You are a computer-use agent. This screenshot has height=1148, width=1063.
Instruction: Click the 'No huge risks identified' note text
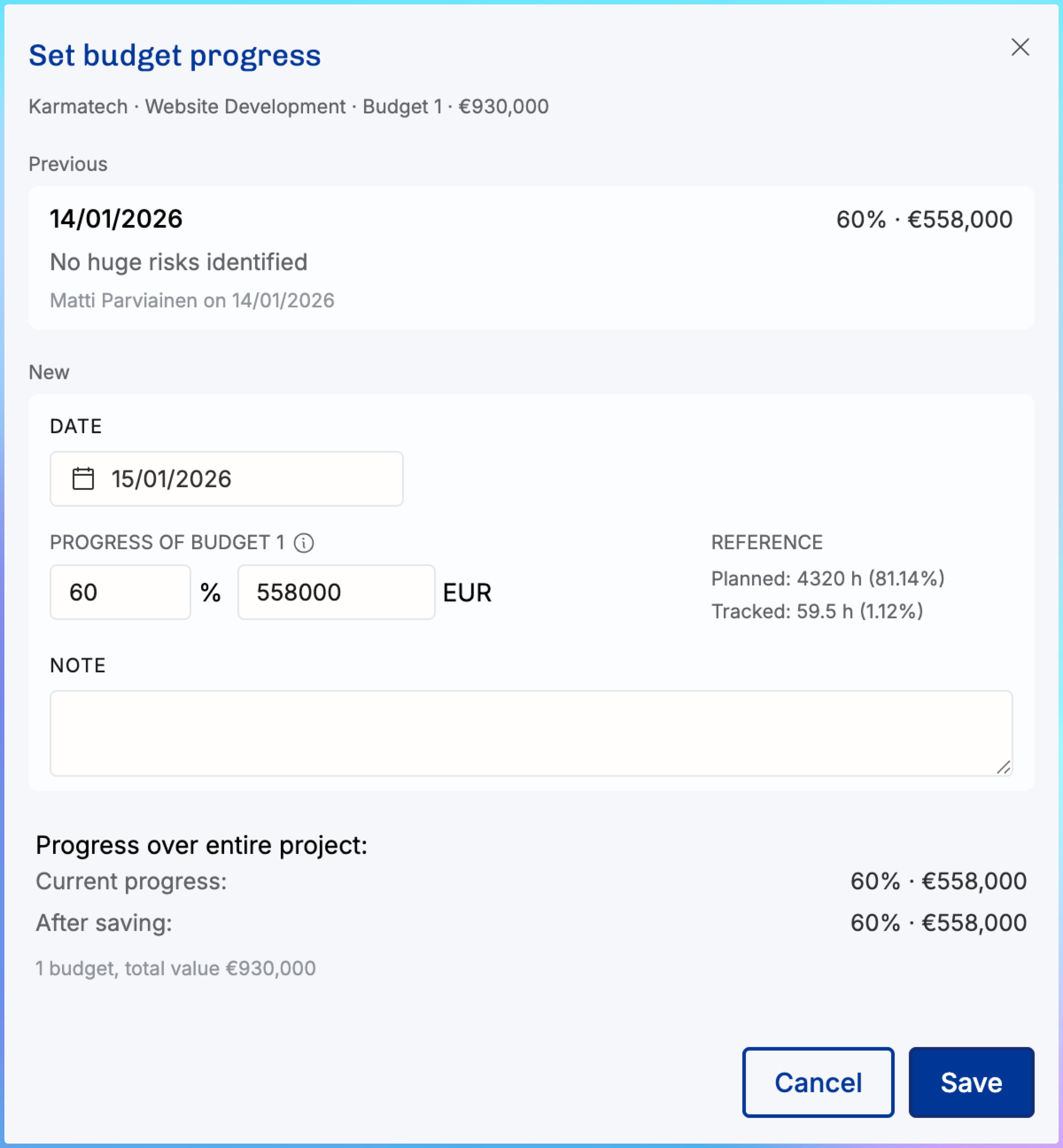[x=179, y=262]
